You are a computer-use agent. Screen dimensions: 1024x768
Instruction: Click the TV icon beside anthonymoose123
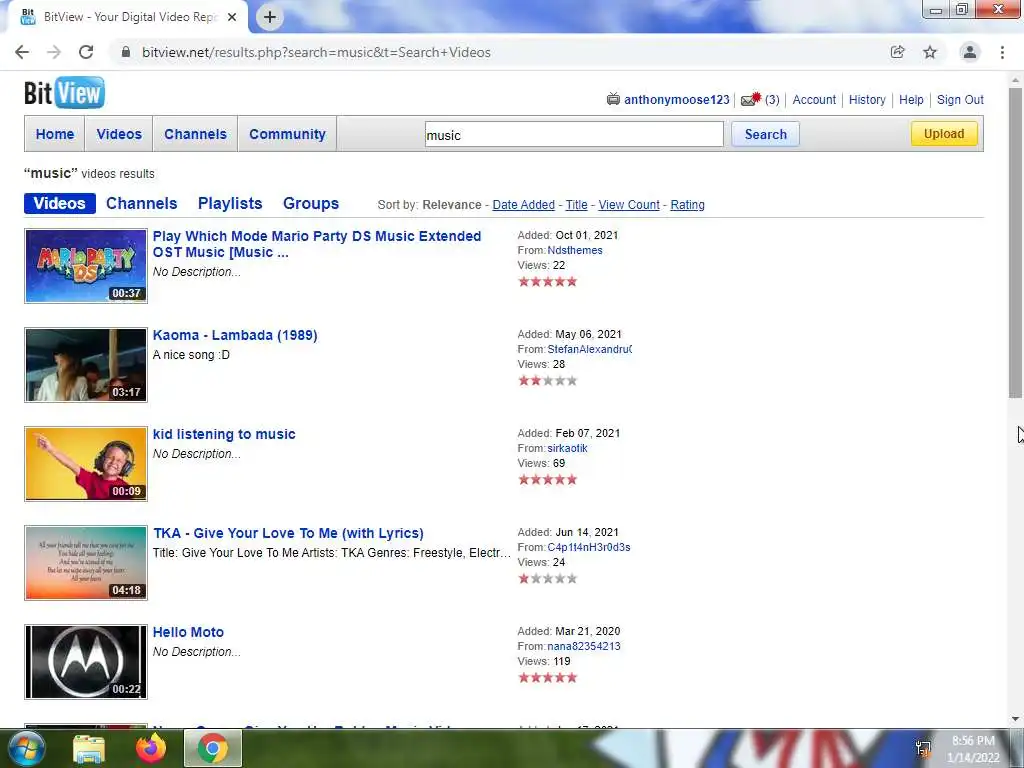click(x=613, y=99)
